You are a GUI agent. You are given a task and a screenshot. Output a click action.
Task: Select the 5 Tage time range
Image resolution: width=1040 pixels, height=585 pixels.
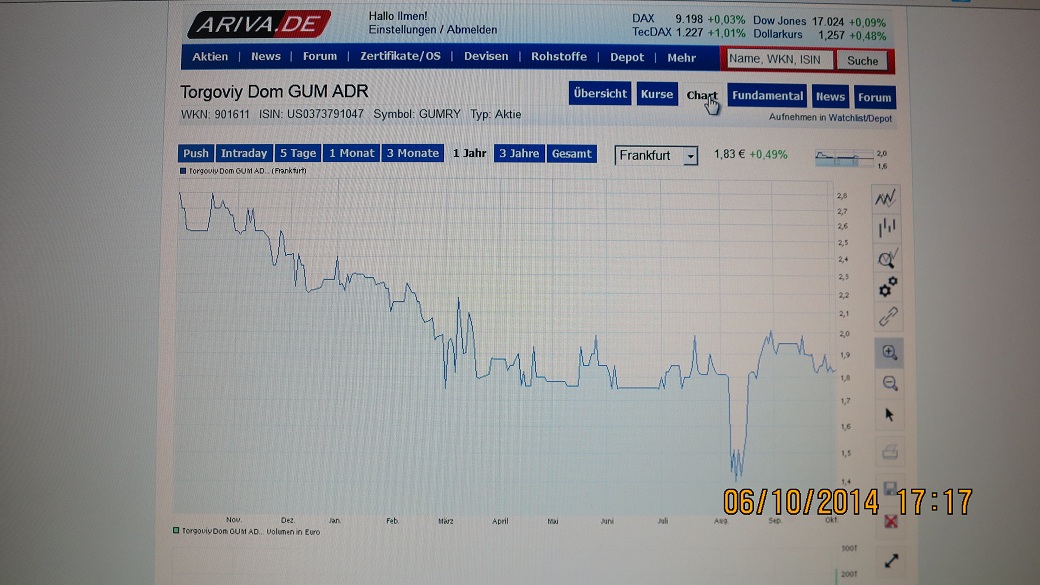(x=298, y=153)
